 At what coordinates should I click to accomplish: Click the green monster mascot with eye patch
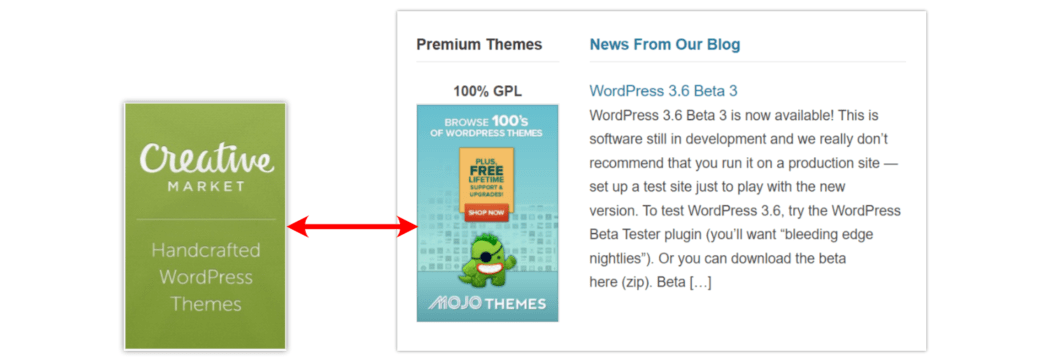coord(488,260)
